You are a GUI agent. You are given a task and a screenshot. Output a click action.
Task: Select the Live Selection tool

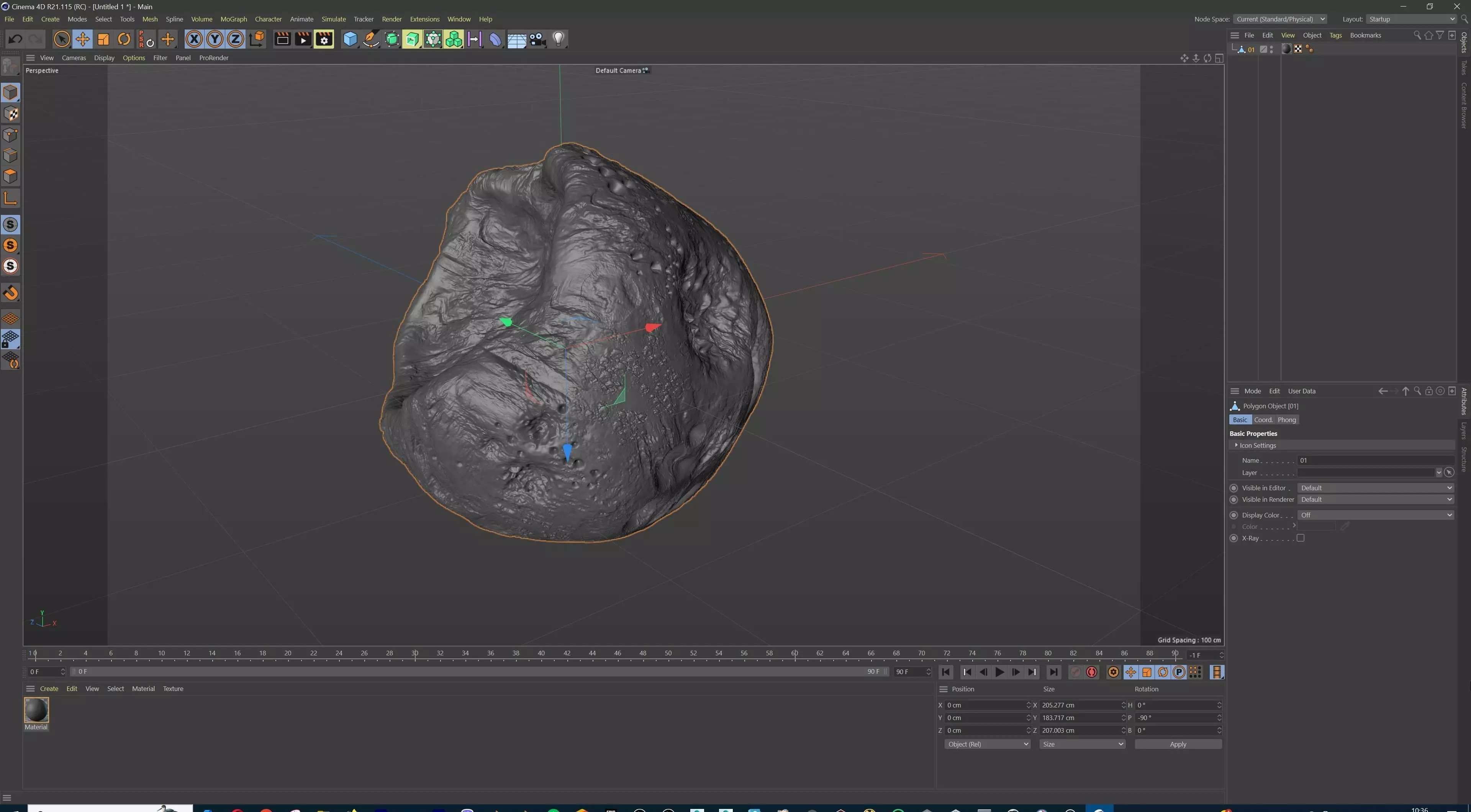(62, 39)
